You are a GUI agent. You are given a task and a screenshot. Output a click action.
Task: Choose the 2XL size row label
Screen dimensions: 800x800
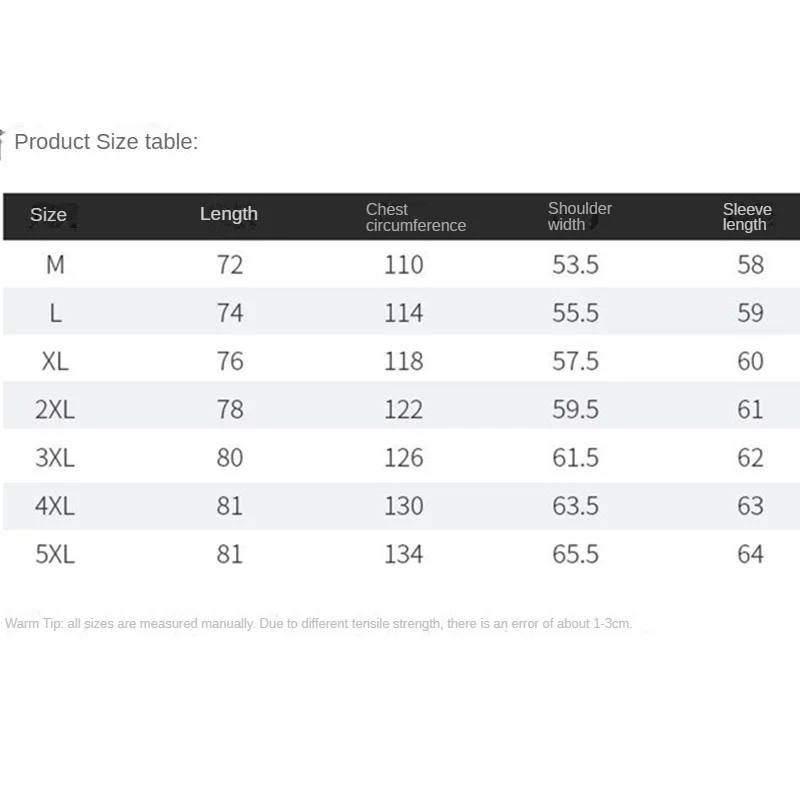point(55,409)
